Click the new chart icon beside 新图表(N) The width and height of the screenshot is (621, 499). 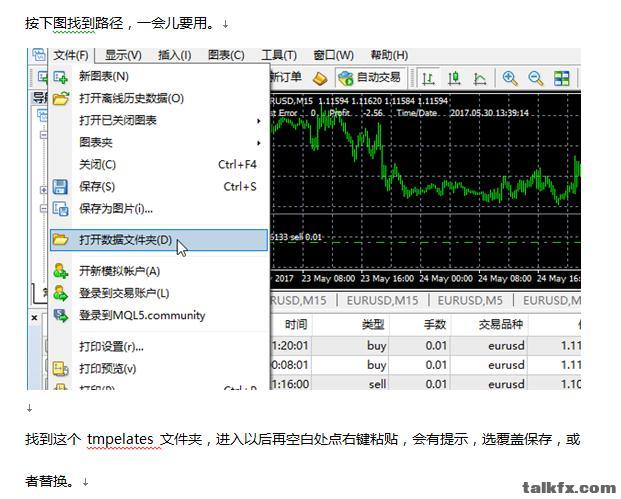[x=61, y=76]
